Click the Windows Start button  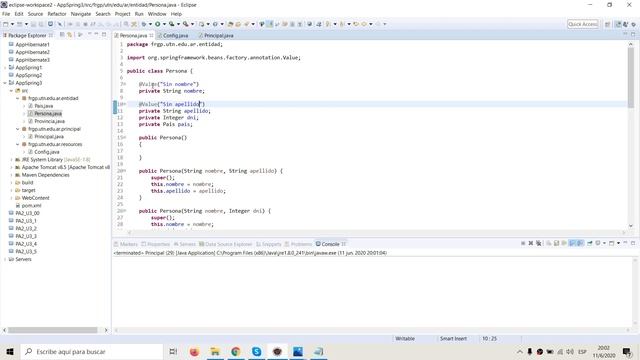[x=10, y=351]
